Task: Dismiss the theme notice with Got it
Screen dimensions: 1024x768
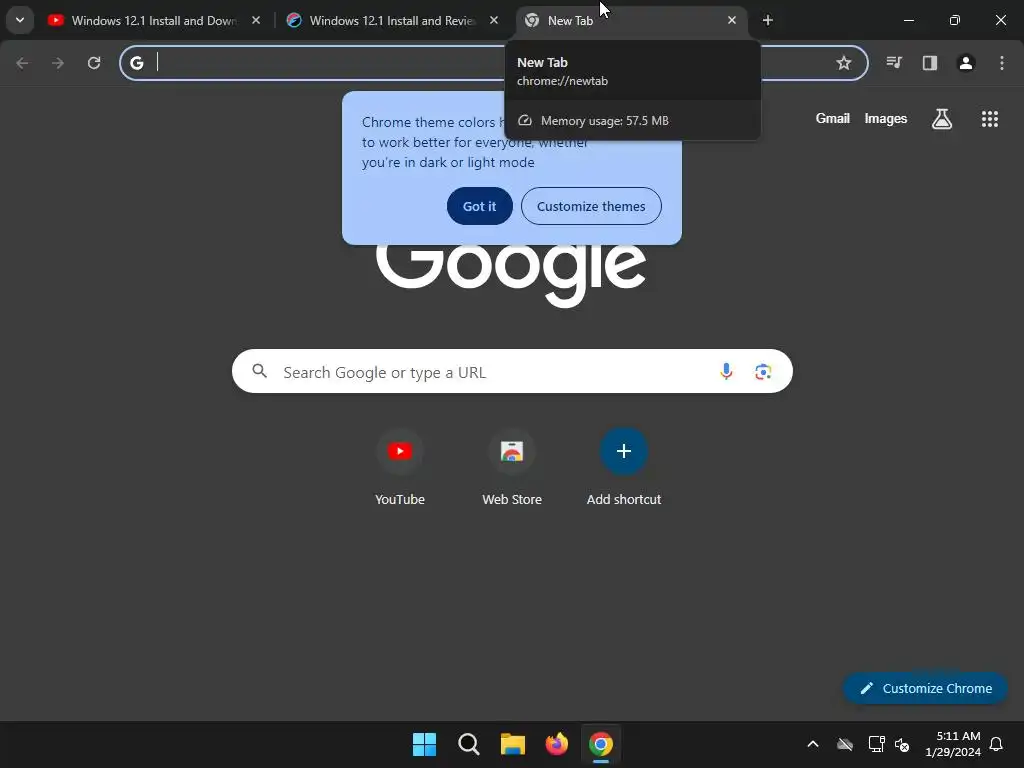Action: (x=479, y=206)
